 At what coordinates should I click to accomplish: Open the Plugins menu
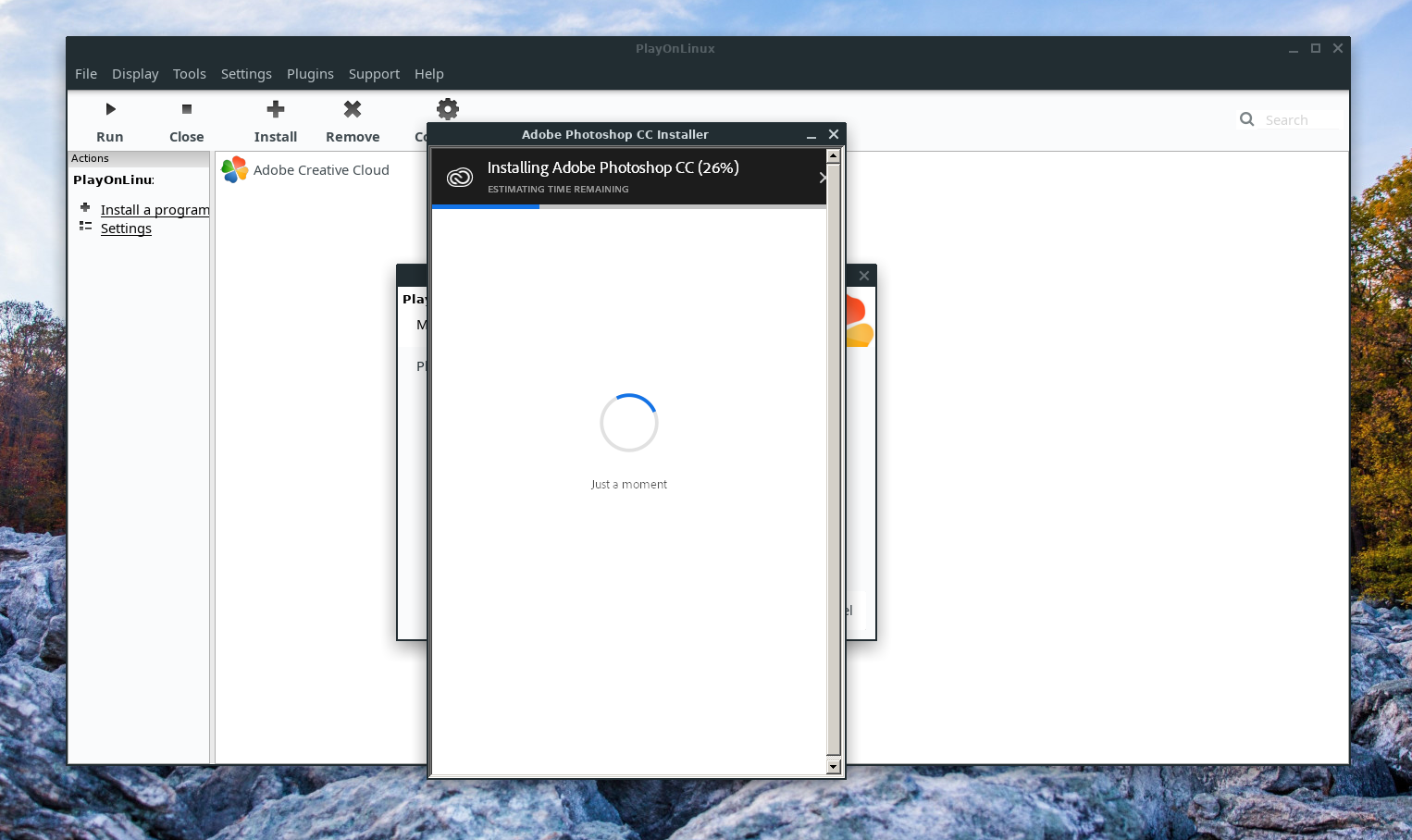(310, 74)
